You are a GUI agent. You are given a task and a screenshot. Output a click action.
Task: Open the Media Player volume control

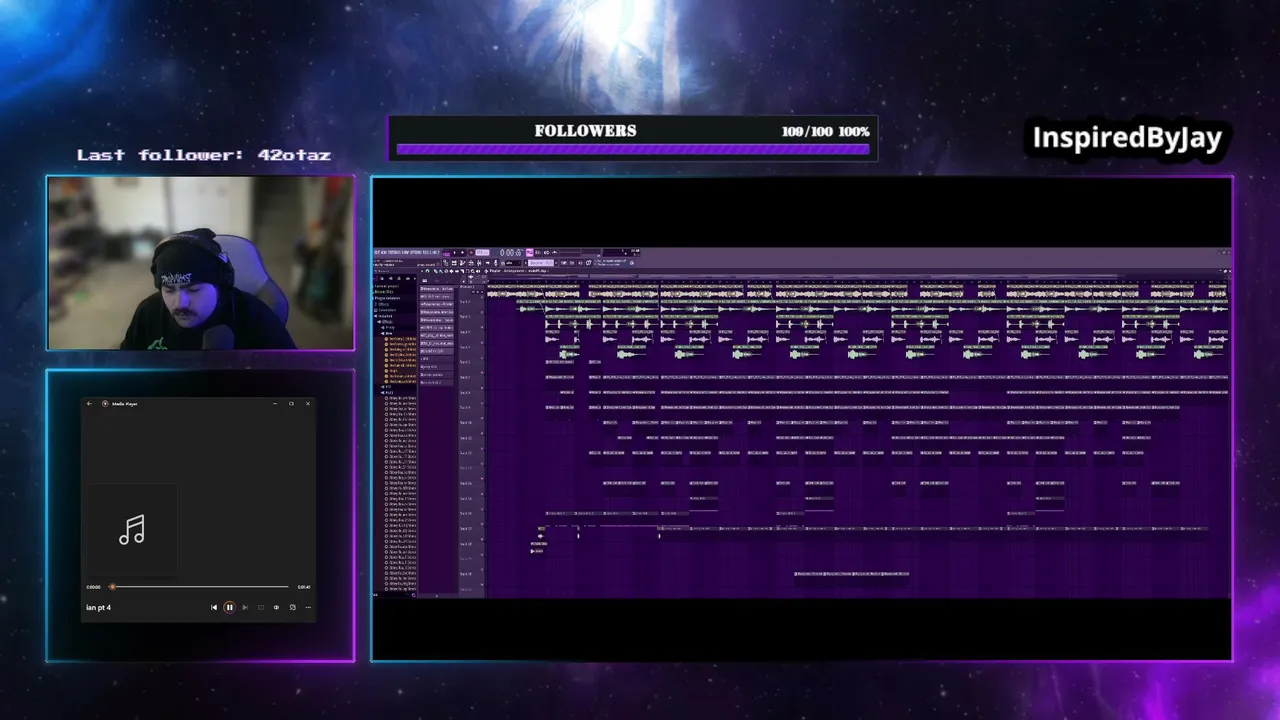(277, 607)
